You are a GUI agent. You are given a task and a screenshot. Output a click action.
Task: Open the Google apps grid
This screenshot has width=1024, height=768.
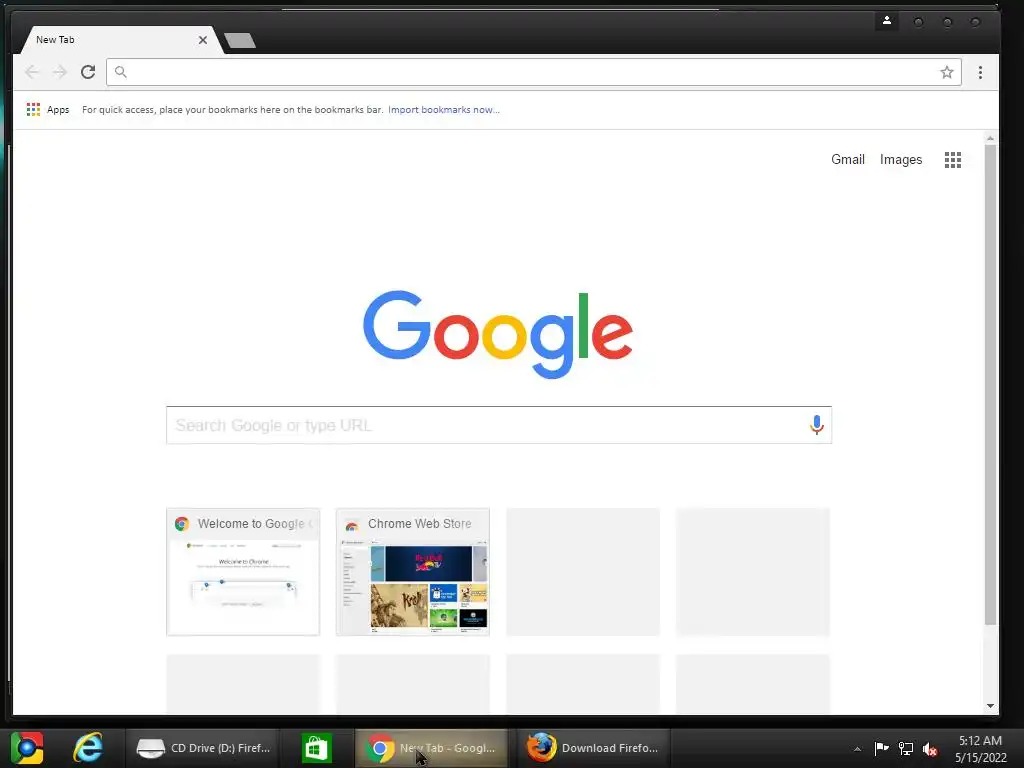click(x=953, y=160)
